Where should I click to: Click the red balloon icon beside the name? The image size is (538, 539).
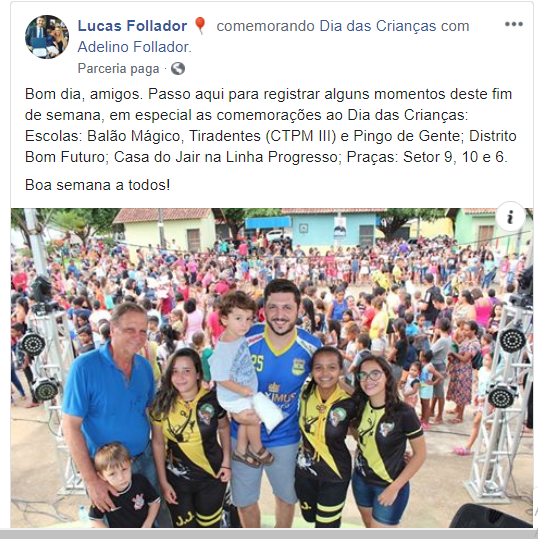(200, 26)
